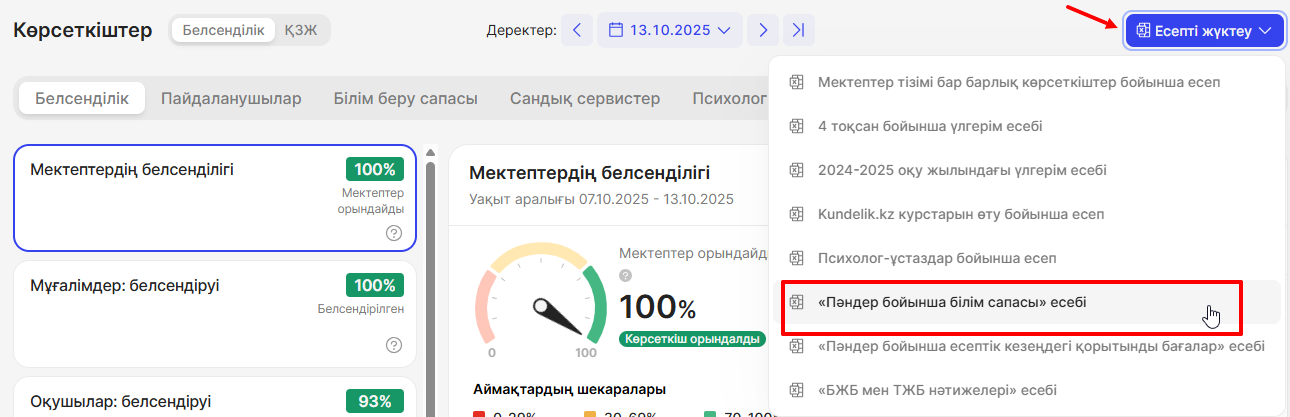Expand the Есепті жүктеу dropdown
The image size is (1290, 417).
1204,31
